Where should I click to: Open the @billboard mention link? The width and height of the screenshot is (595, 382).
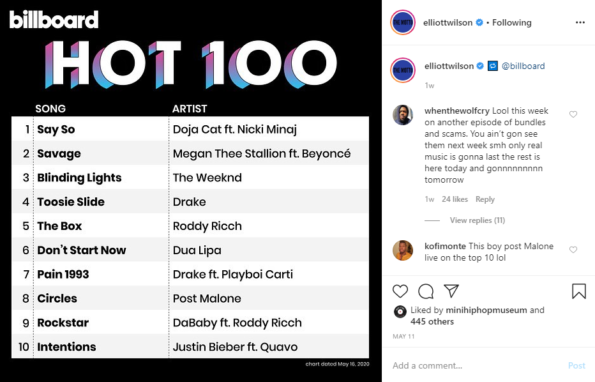coord(523,66)
